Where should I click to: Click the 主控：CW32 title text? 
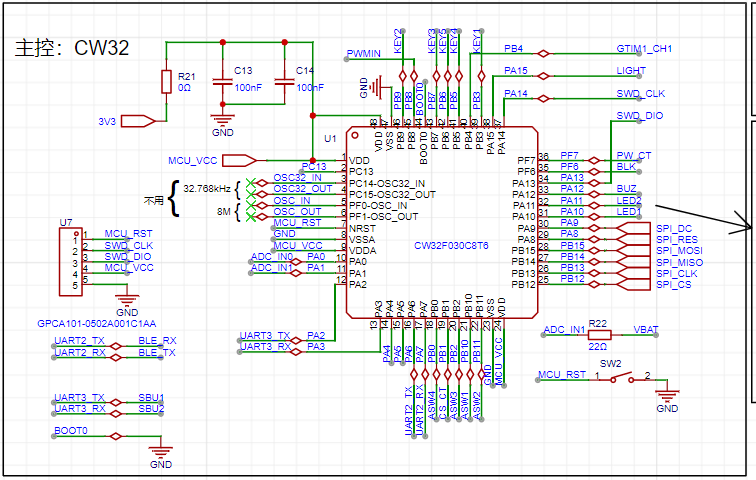coord(72,48)
